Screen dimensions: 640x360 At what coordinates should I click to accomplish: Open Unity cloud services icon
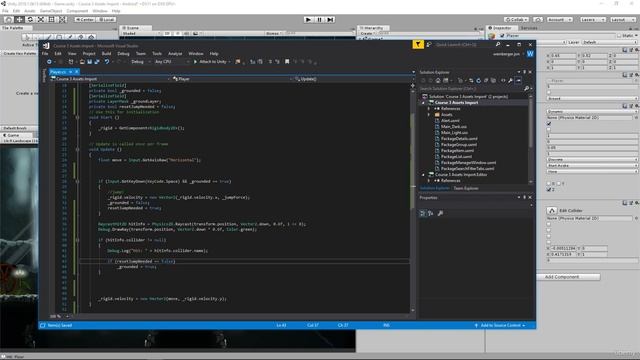[538, 20]
